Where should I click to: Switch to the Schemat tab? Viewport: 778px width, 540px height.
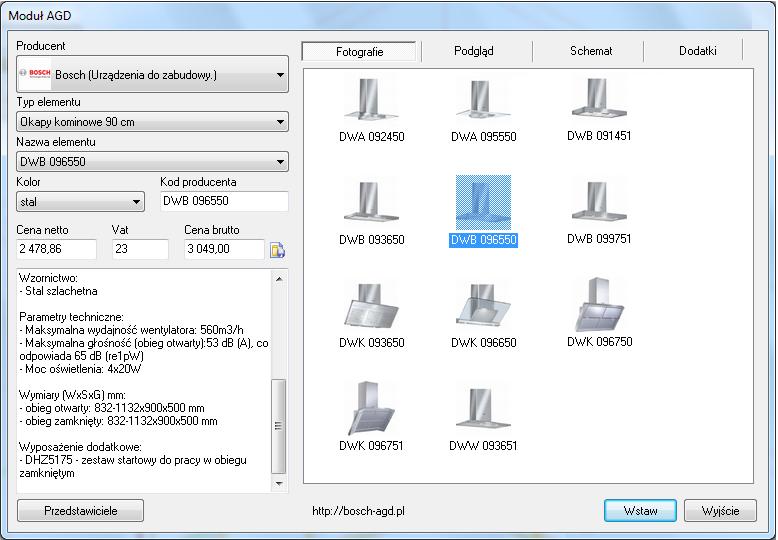[590, 51]
